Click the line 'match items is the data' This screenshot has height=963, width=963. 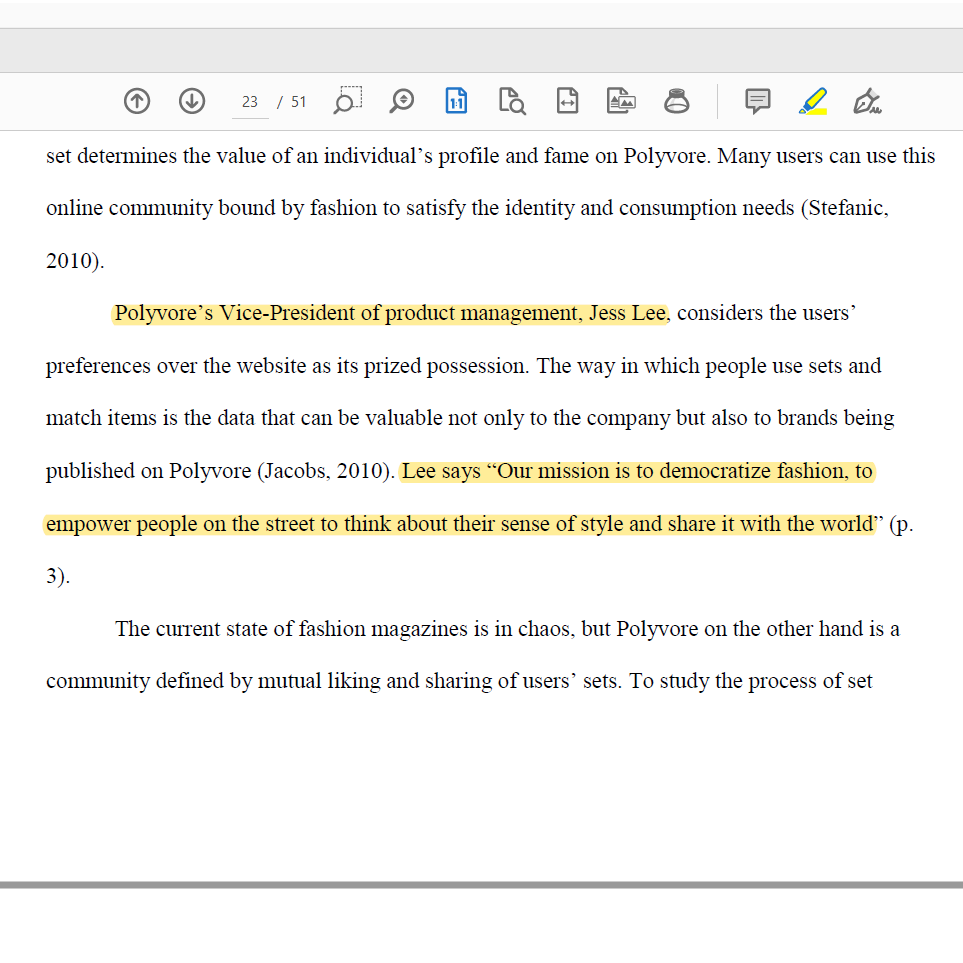(x=470, y=418)
